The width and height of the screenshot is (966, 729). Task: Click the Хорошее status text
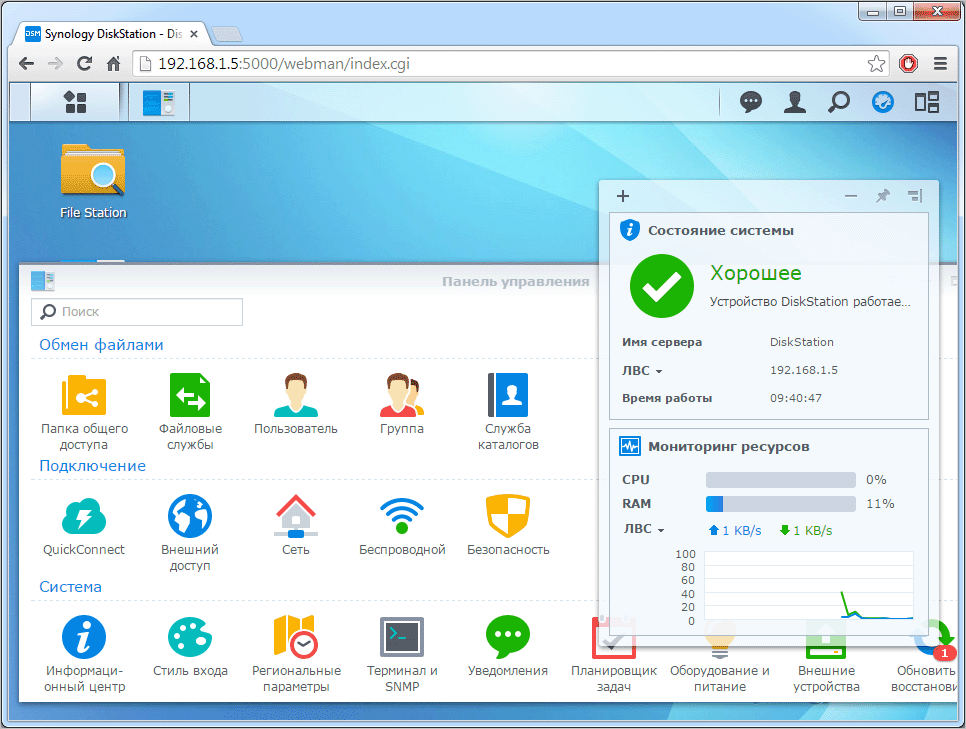pyautogui.click(x=756, y=272)
